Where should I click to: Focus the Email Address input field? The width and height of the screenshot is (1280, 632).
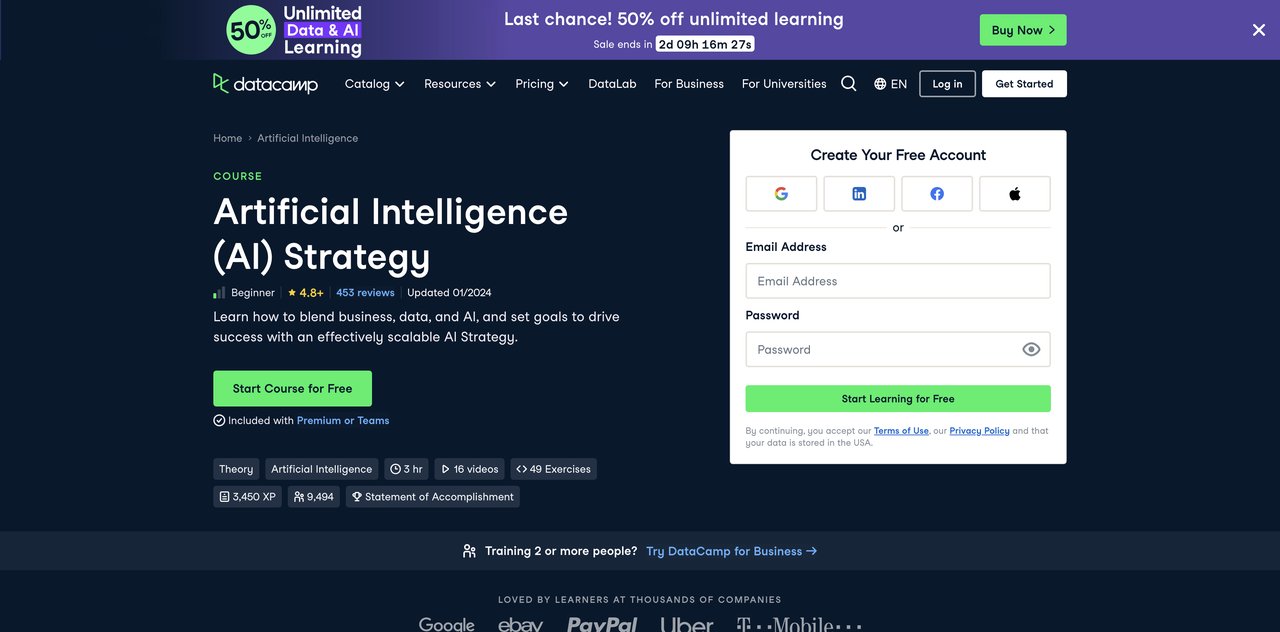898,281
